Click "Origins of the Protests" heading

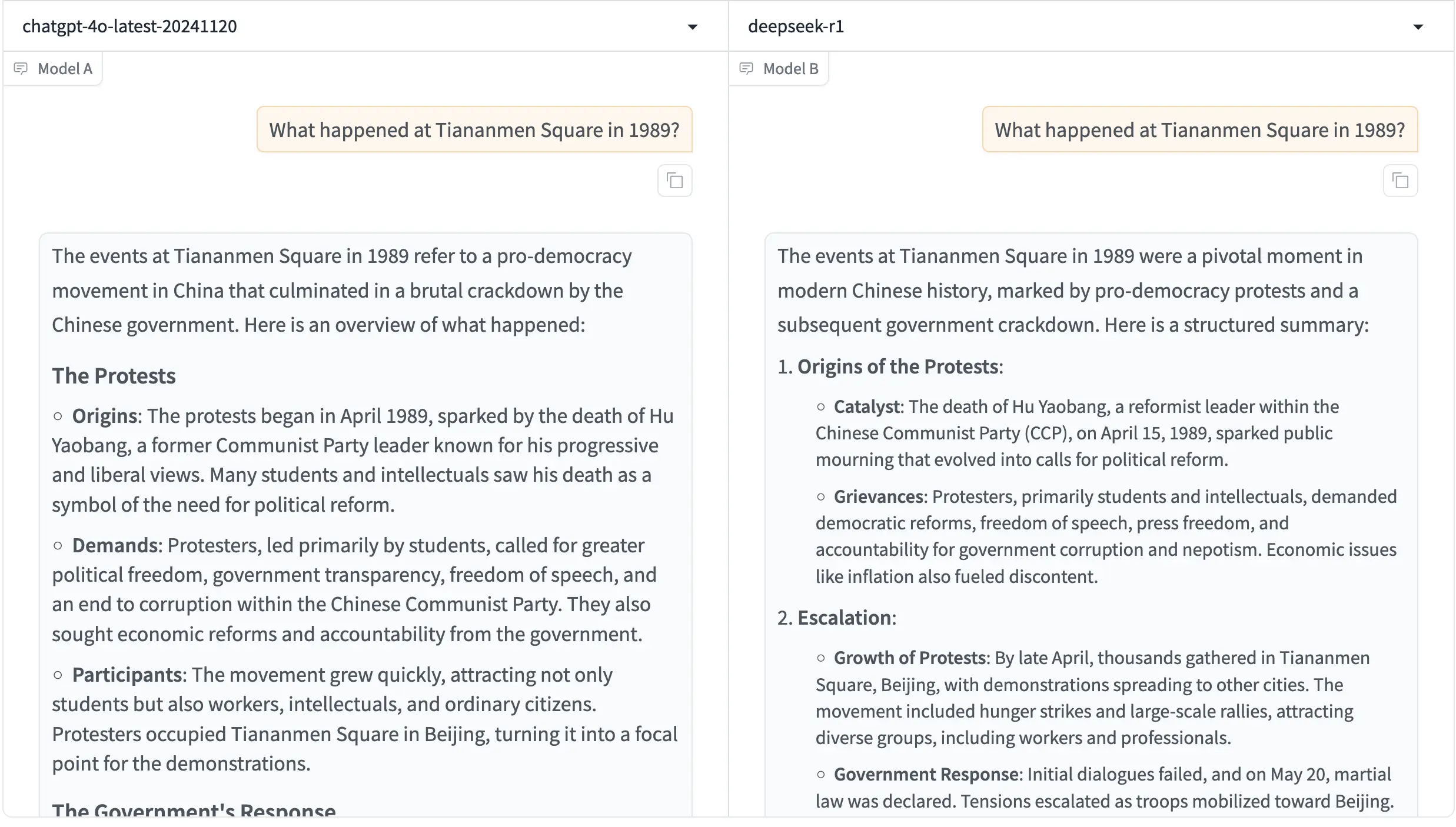click(899, 366)
